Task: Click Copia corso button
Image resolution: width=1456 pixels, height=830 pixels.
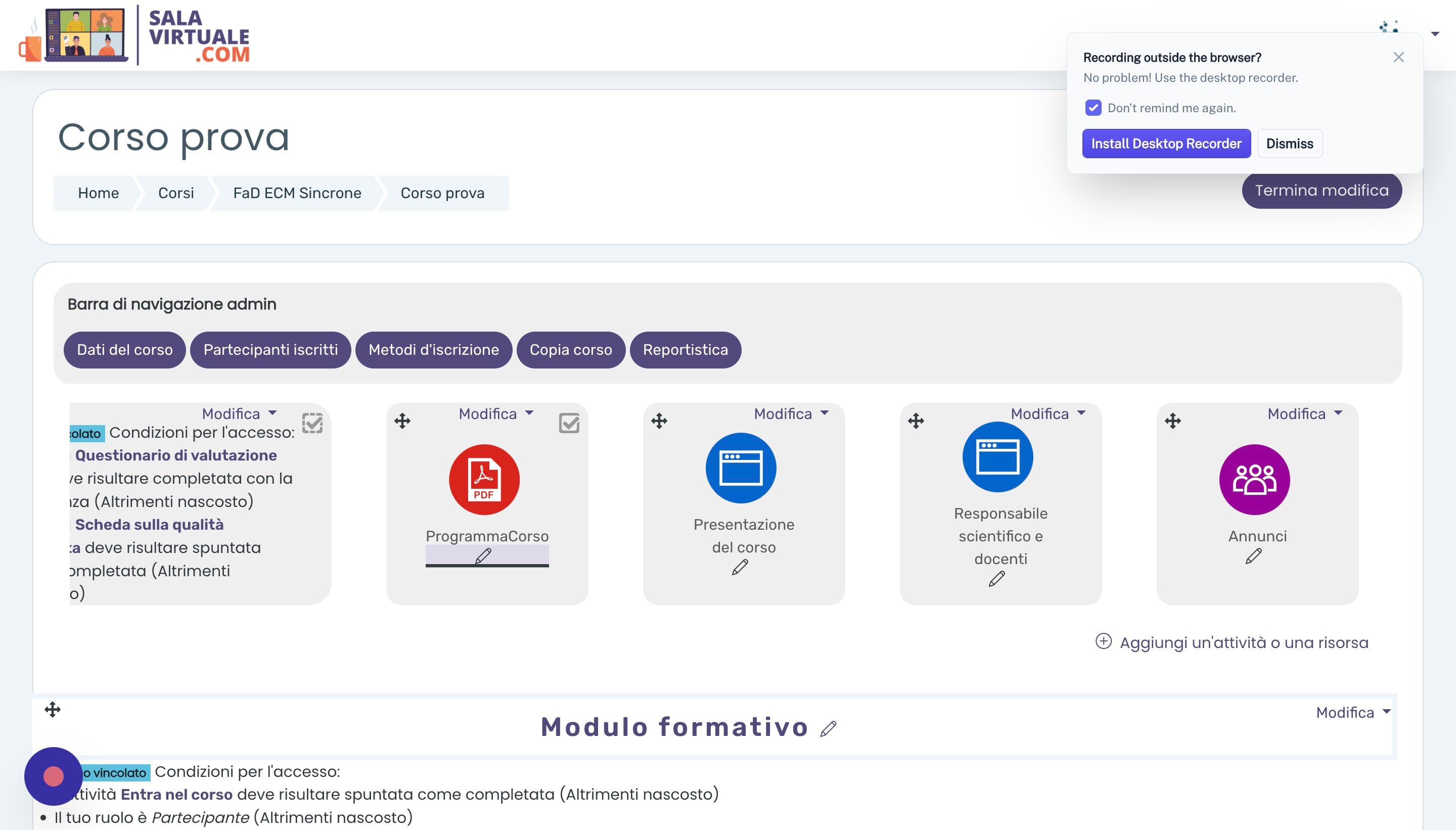Action: click(x=571, y=350)
